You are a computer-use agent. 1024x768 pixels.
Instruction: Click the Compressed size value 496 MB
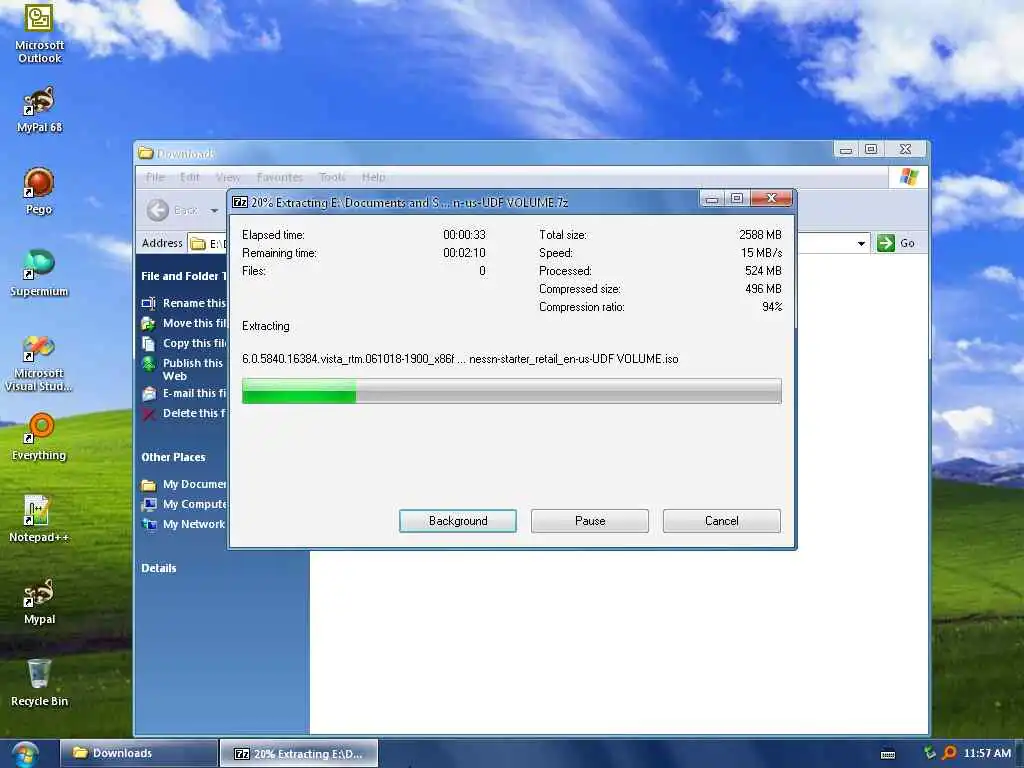(763, 289)
